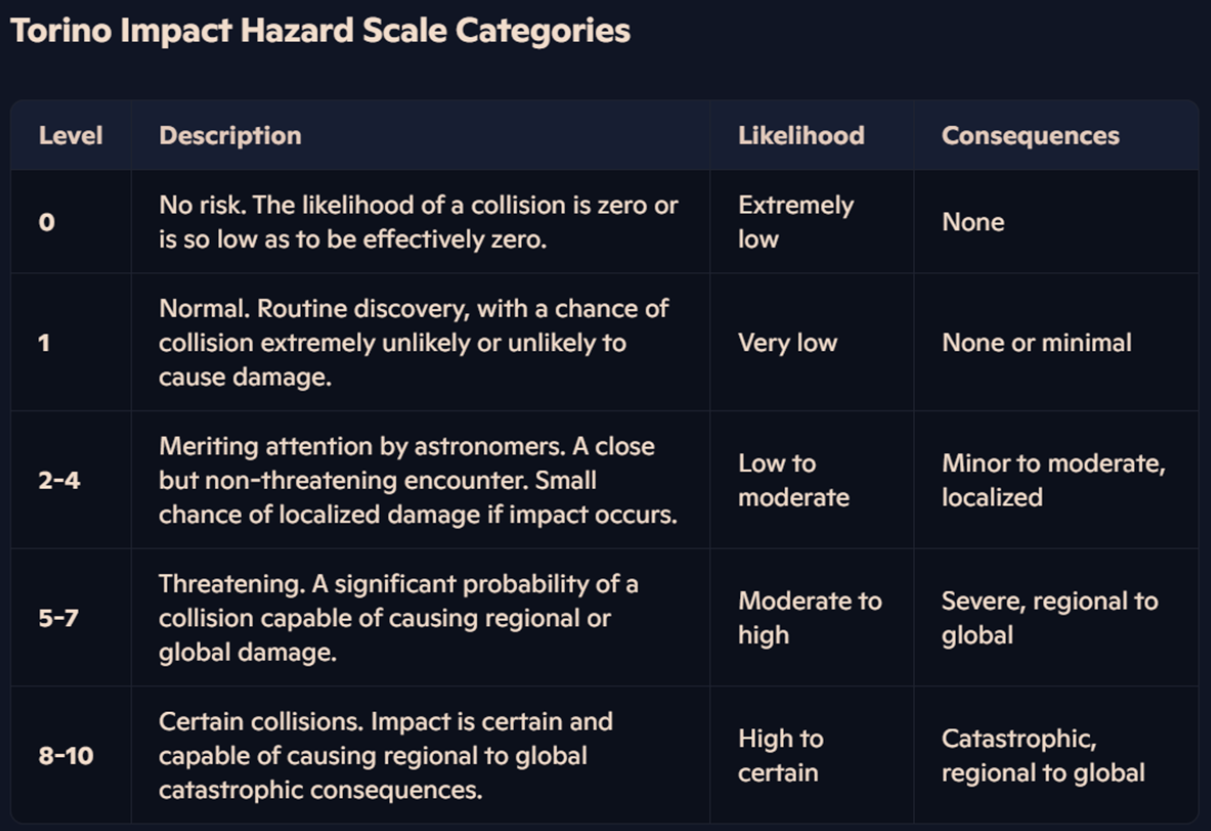Click the level 0 cell
The height and width of the screenshot is (831, 1211).
pos(47,222)
